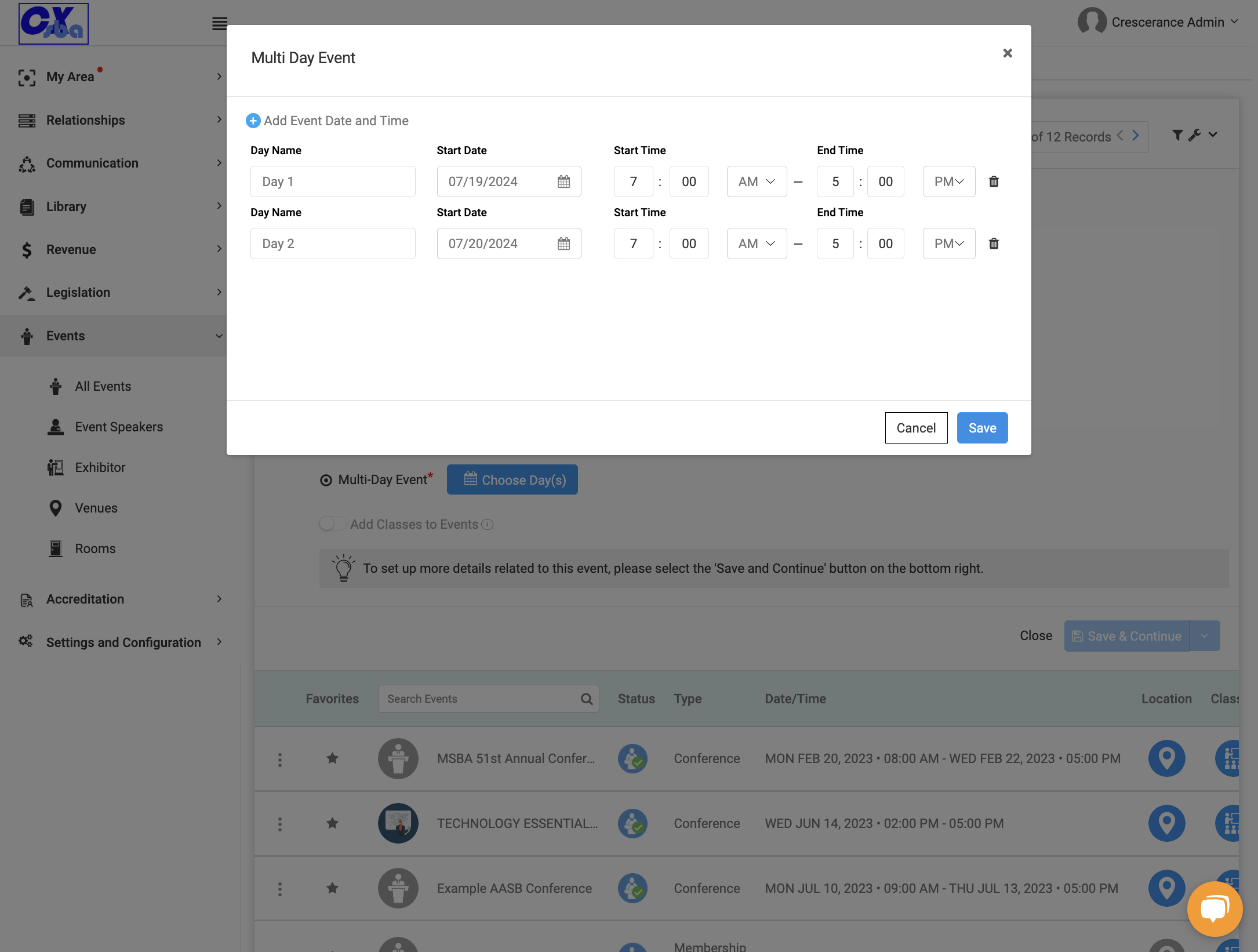Toggle favorite star for MSBA 51st Annual Conference
The width and height of the screenshot is (1258, 952).
pyautogui.click(x=332, y=758)
